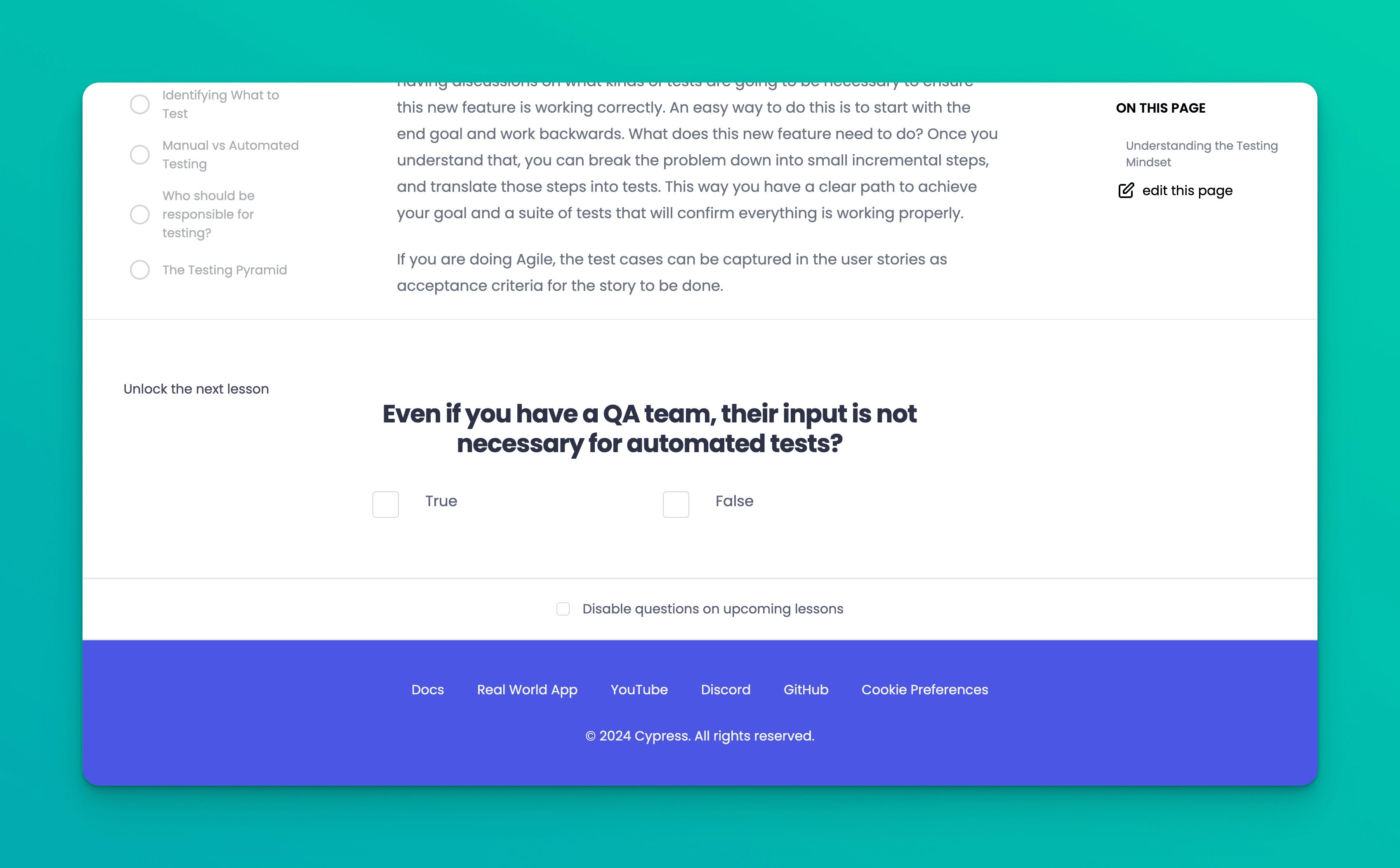The height and width of the screenshot is (868, 1400).
Task: Select the Testing Pyramid radio button
Action: 140,270
